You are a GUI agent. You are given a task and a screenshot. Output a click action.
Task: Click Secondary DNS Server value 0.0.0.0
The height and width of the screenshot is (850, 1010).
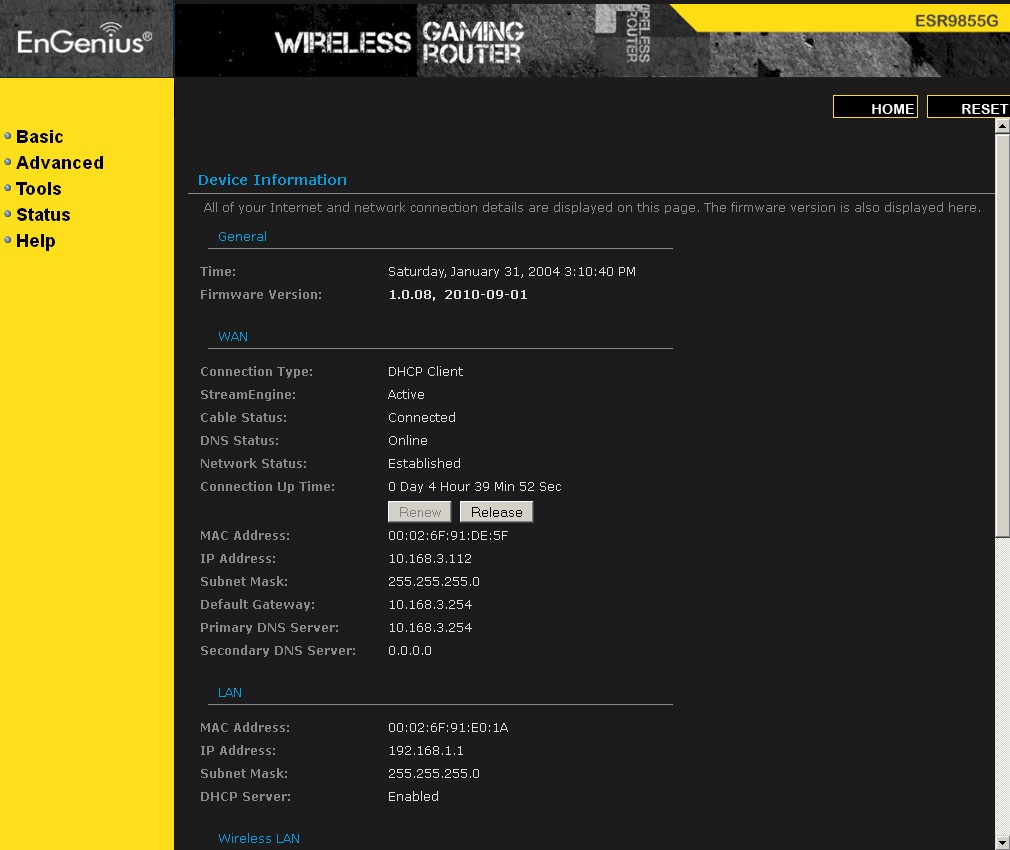tap(410, 650)
